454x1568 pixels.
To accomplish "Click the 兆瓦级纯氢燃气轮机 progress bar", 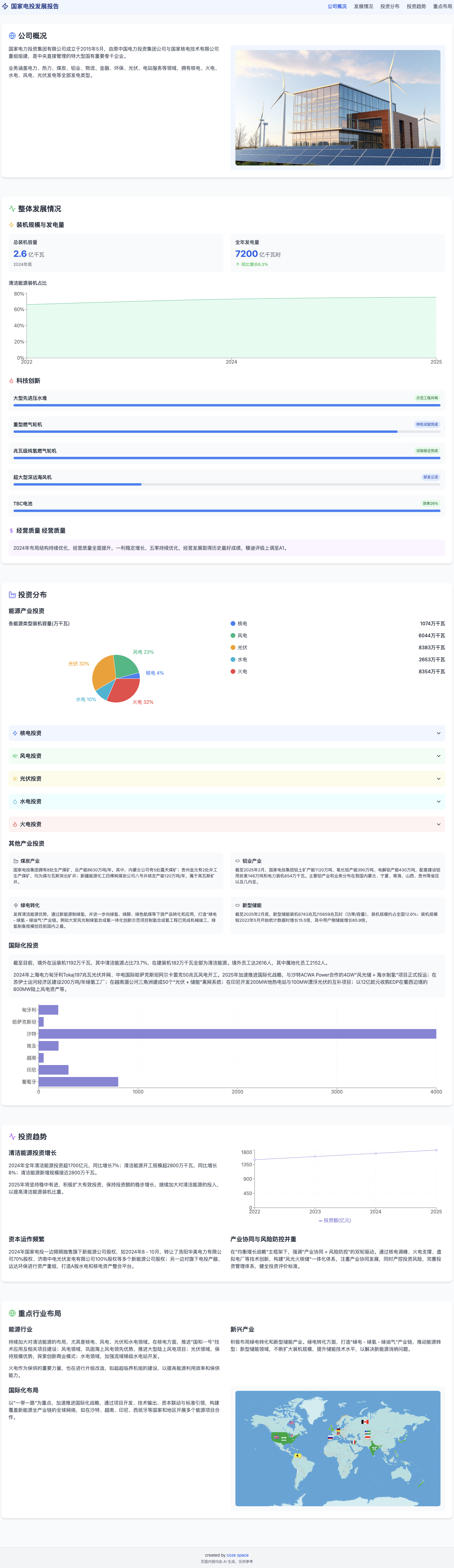I will (x=226, y=458).
